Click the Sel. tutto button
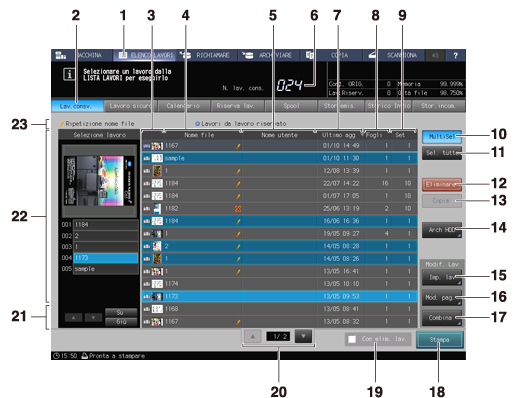The image size is (517, 398). pyautogui.click(x=442, y=153)
